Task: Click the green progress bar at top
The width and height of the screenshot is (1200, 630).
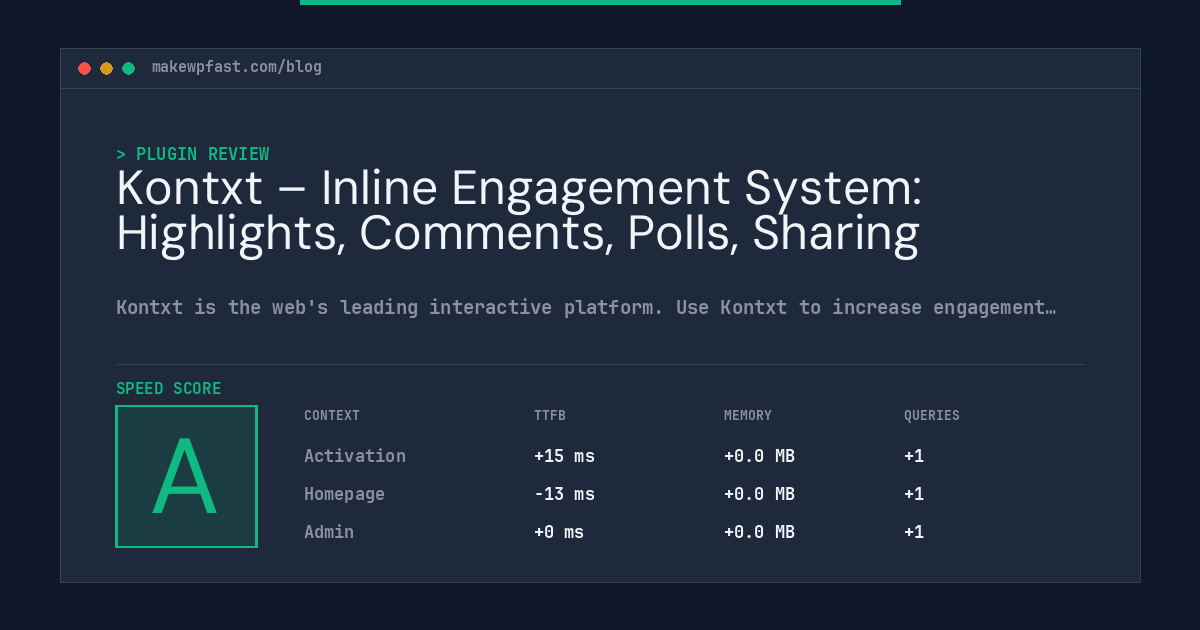Action: coord(600,2)
